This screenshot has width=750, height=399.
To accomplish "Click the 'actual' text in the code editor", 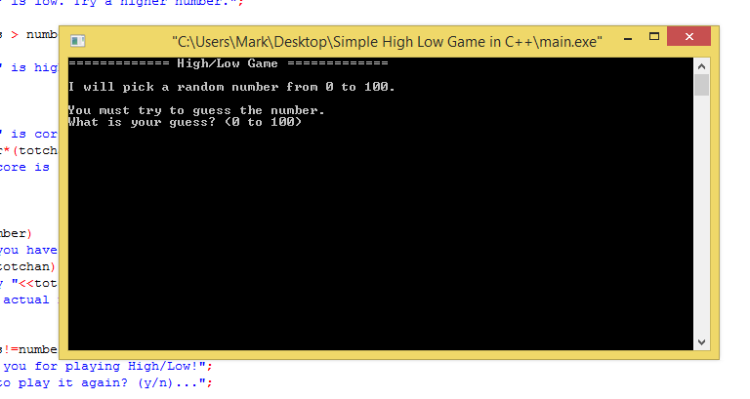I will [x=26, y=300].
